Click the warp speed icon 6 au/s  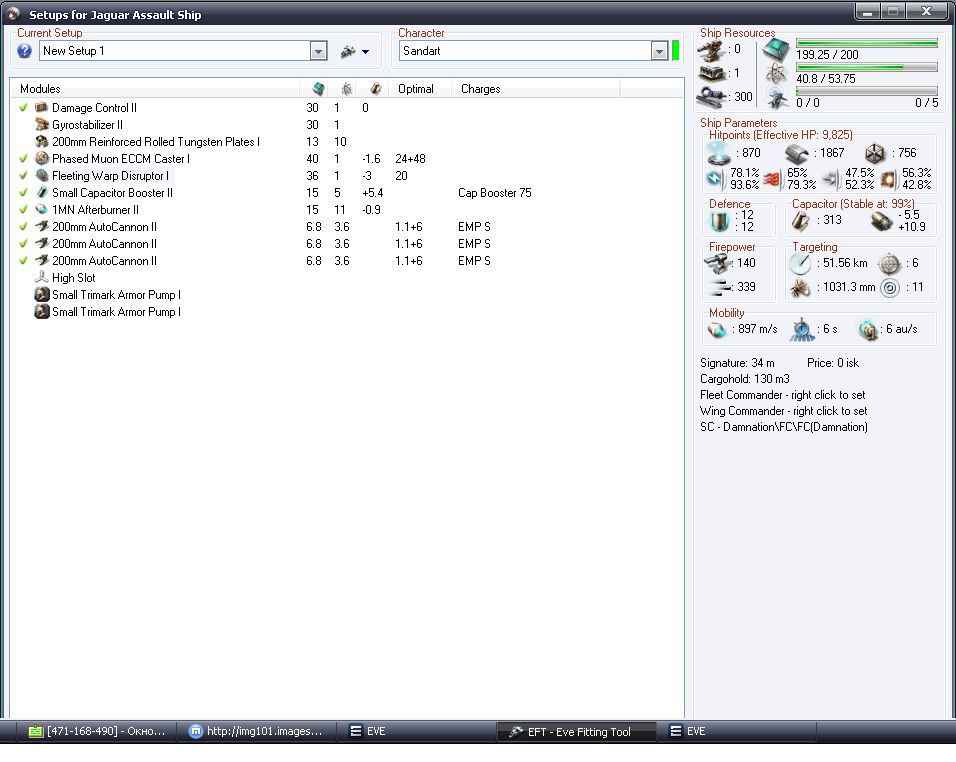867,330
